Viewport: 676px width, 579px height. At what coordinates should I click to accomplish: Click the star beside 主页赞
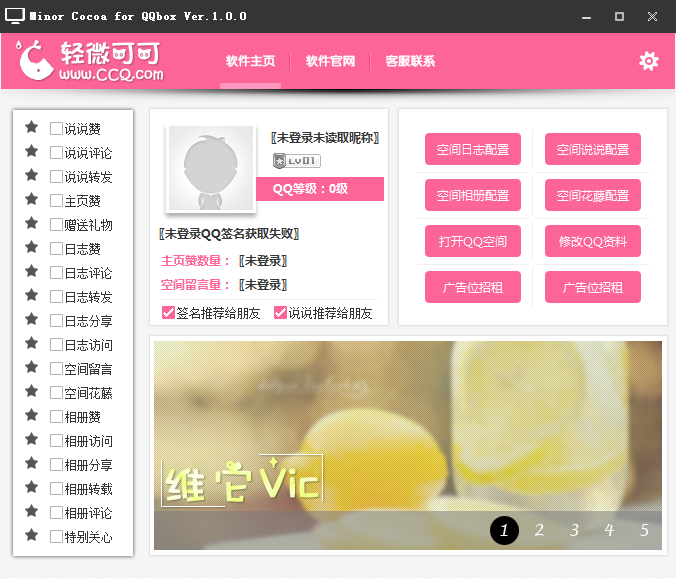coord(31,199)
